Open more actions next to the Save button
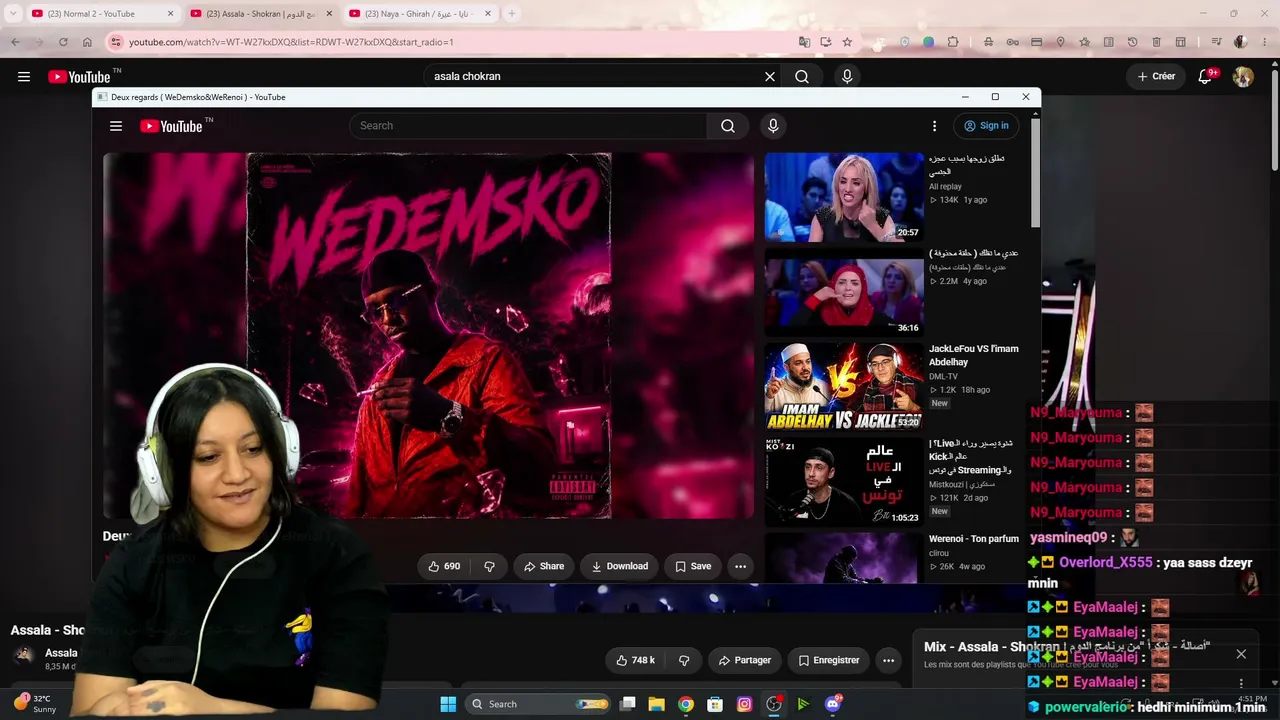 pos(740,566)
